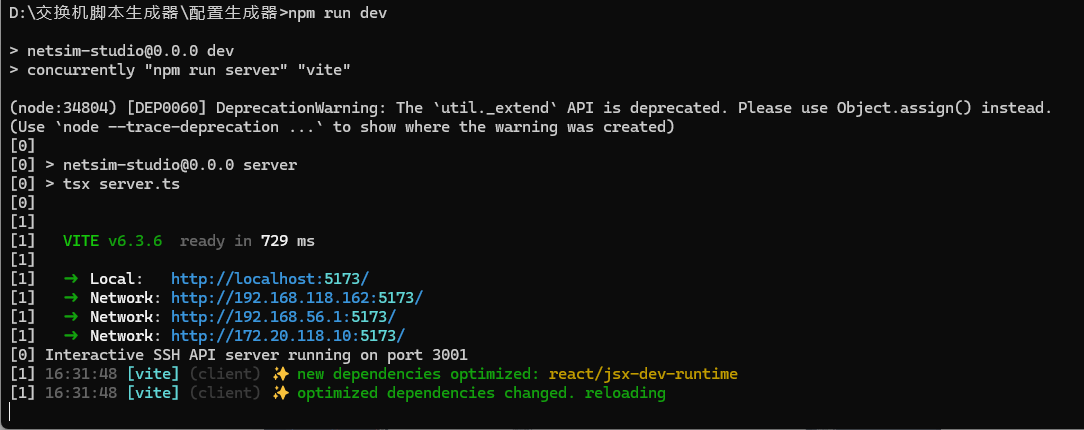This screenshot has width=1084, height=430.
Task: Open the Network URL http://172.20.118.10:5173/
Action: pos(287,336)
